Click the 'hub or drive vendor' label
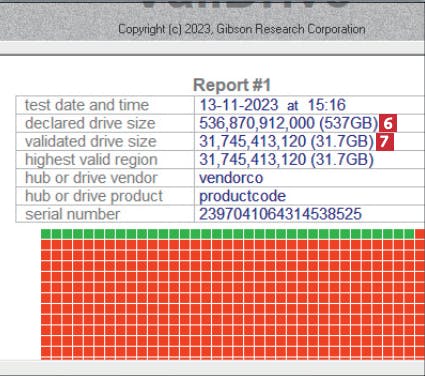Viewport: 425px width, 376px height. [x=91, y=178]
